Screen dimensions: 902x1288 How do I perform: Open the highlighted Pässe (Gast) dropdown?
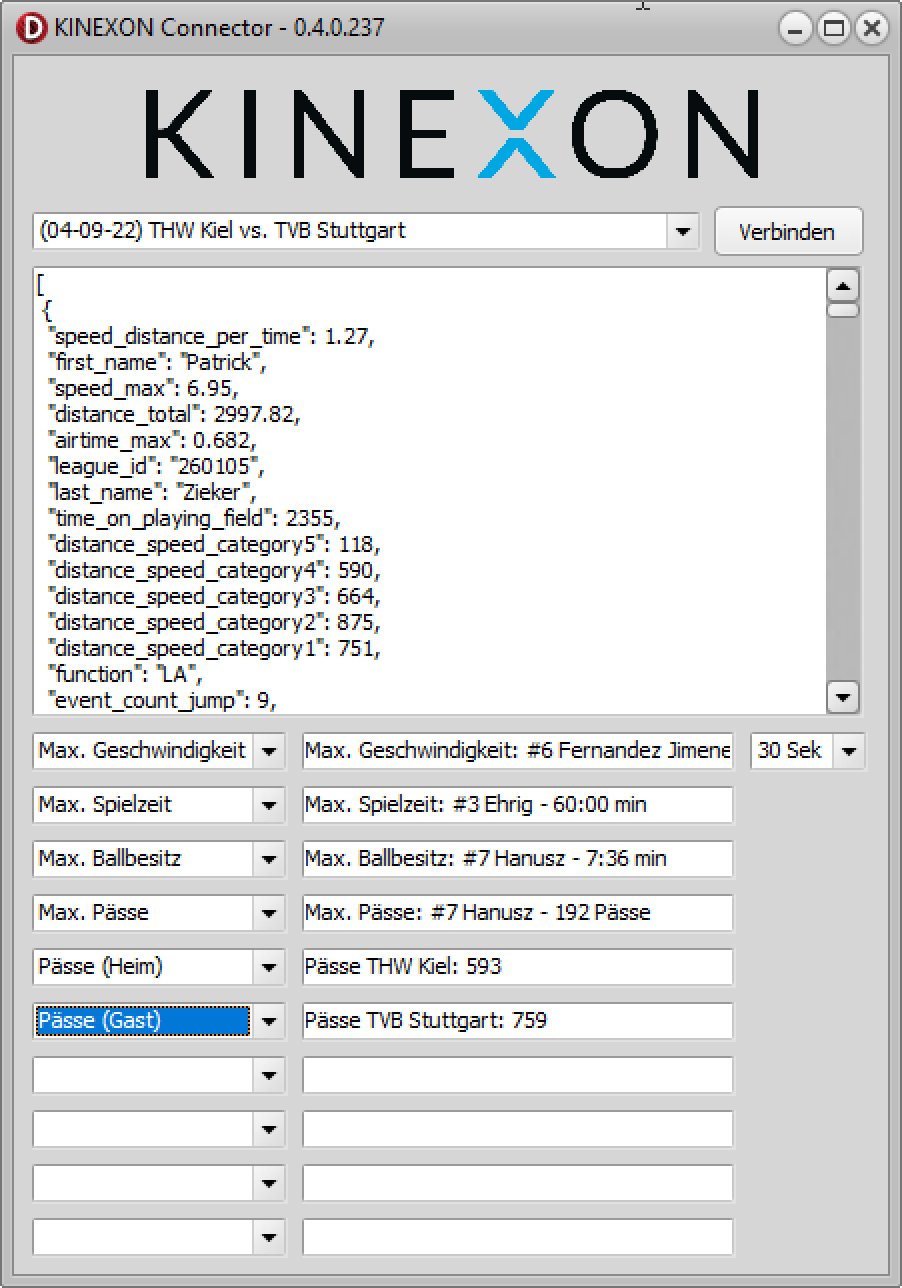click(x=268, y=1021)
